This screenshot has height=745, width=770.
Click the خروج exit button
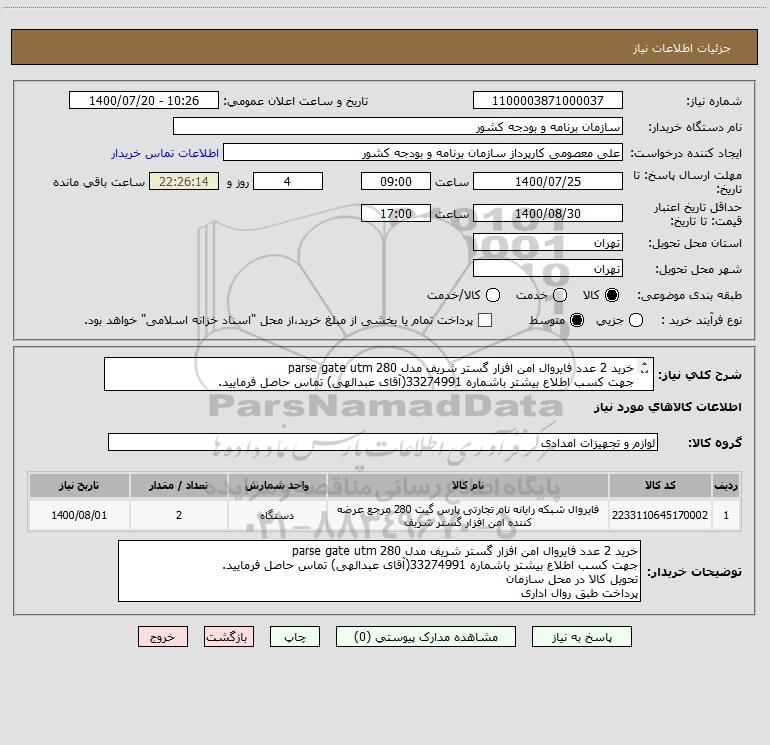tap(163, 636)
